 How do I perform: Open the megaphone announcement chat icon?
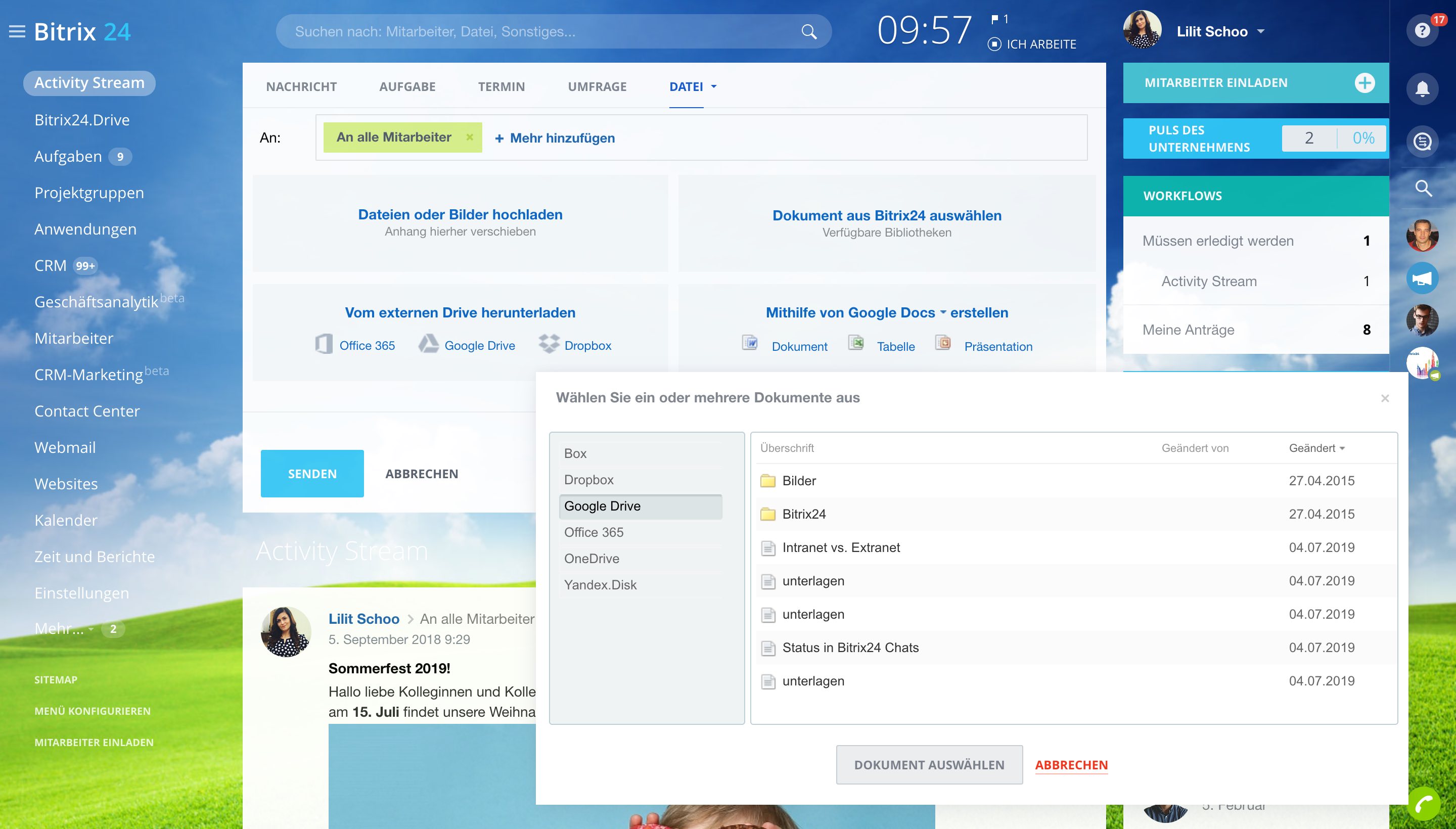[1422, 279]
